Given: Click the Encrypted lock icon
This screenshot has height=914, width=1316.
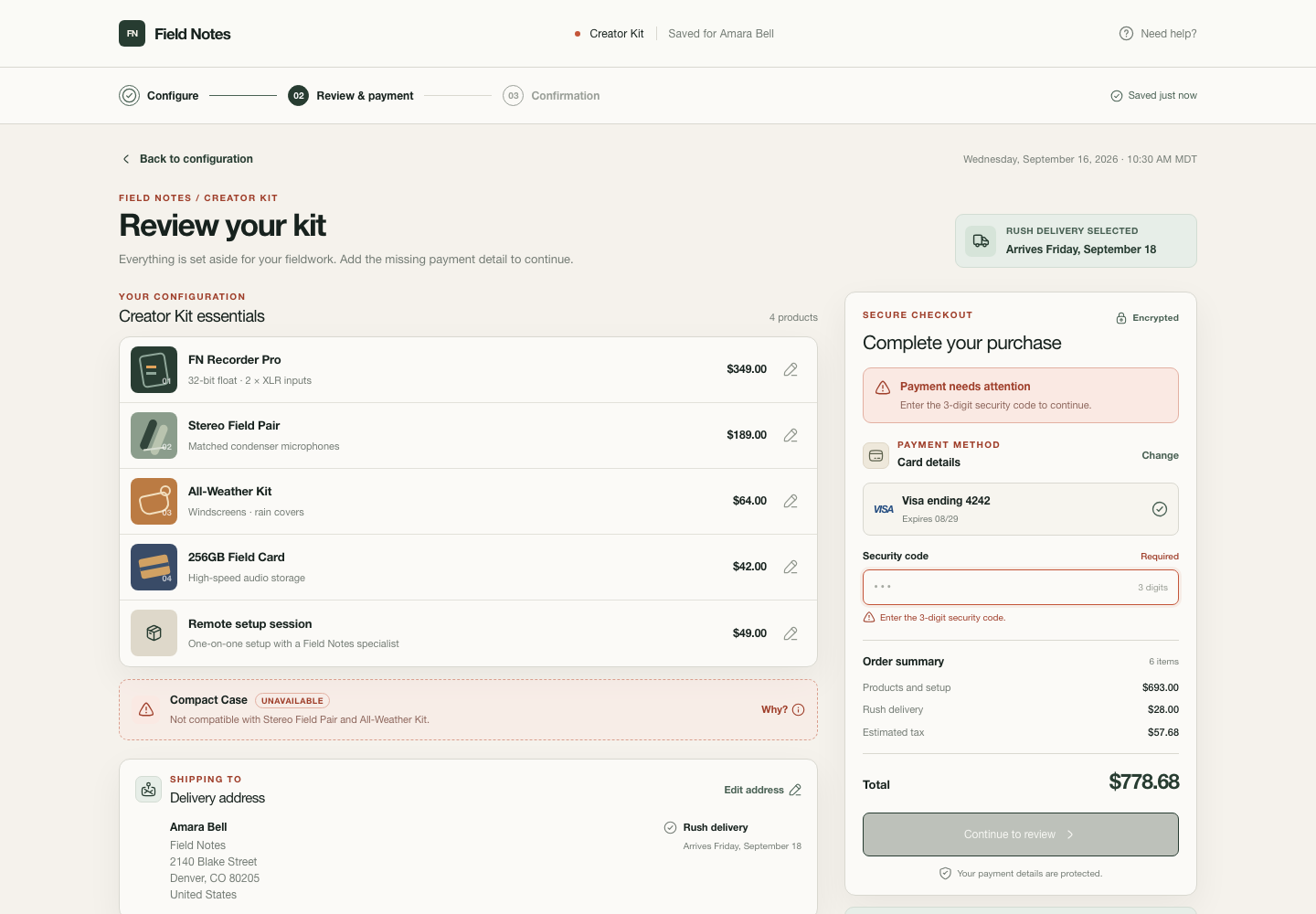Looking at the screenshot, I should click(x=1121, y=318).
